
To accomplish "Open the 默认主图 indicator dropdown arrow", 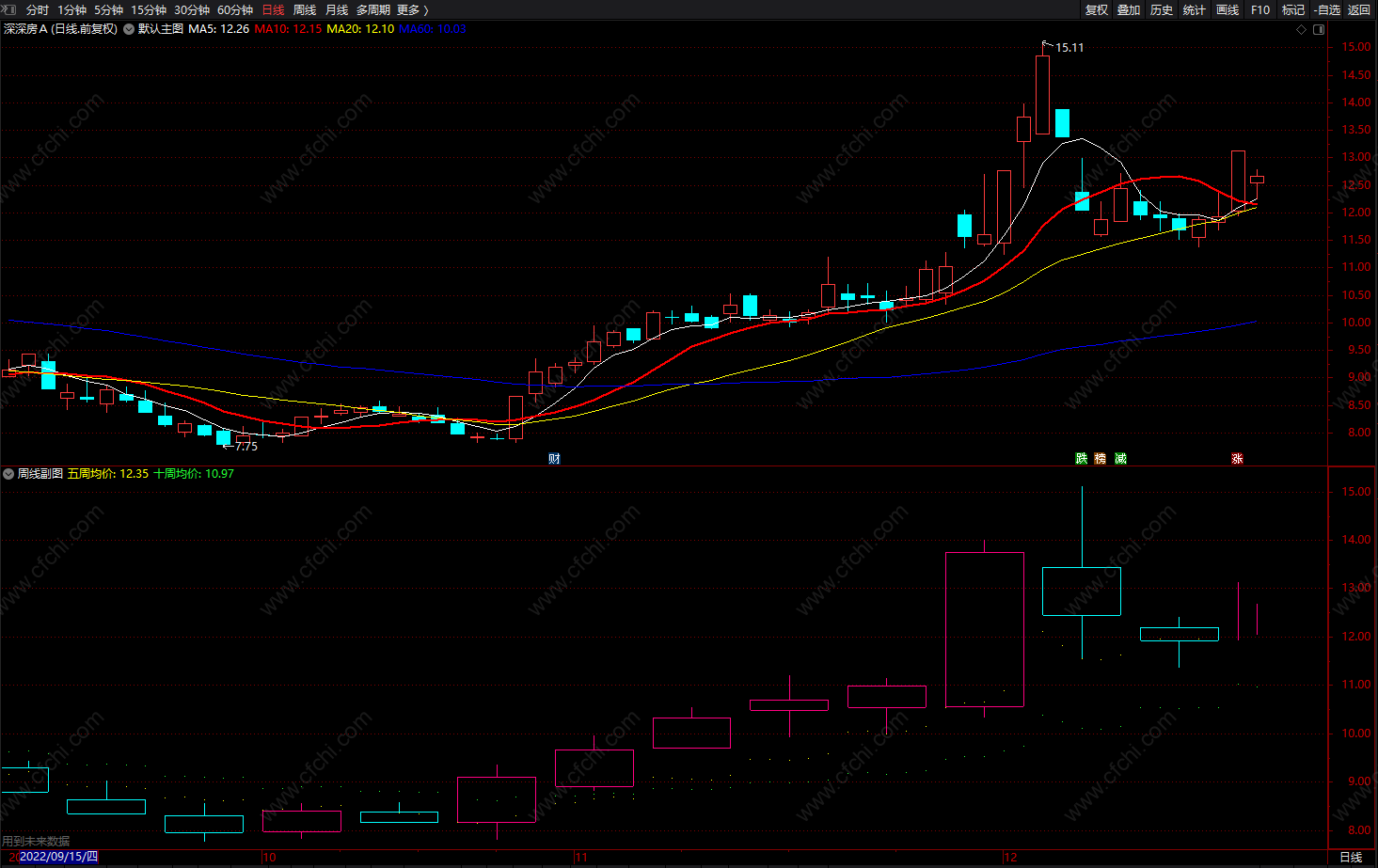I will coord(129,29).
